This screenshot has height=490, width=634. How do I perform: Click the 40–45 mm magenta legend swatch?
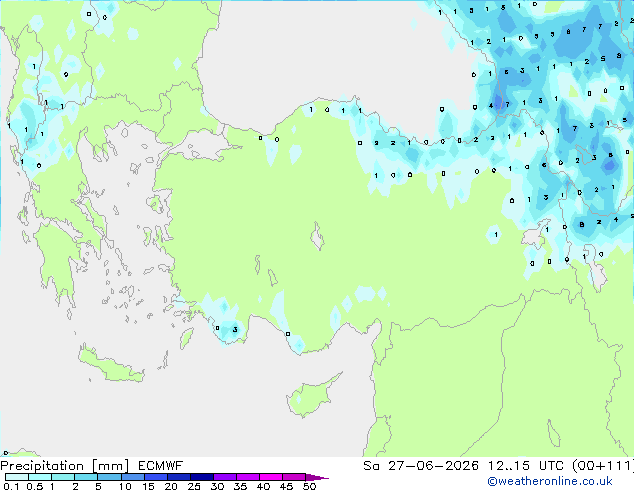pyautogui.click(x=271, y=477)
